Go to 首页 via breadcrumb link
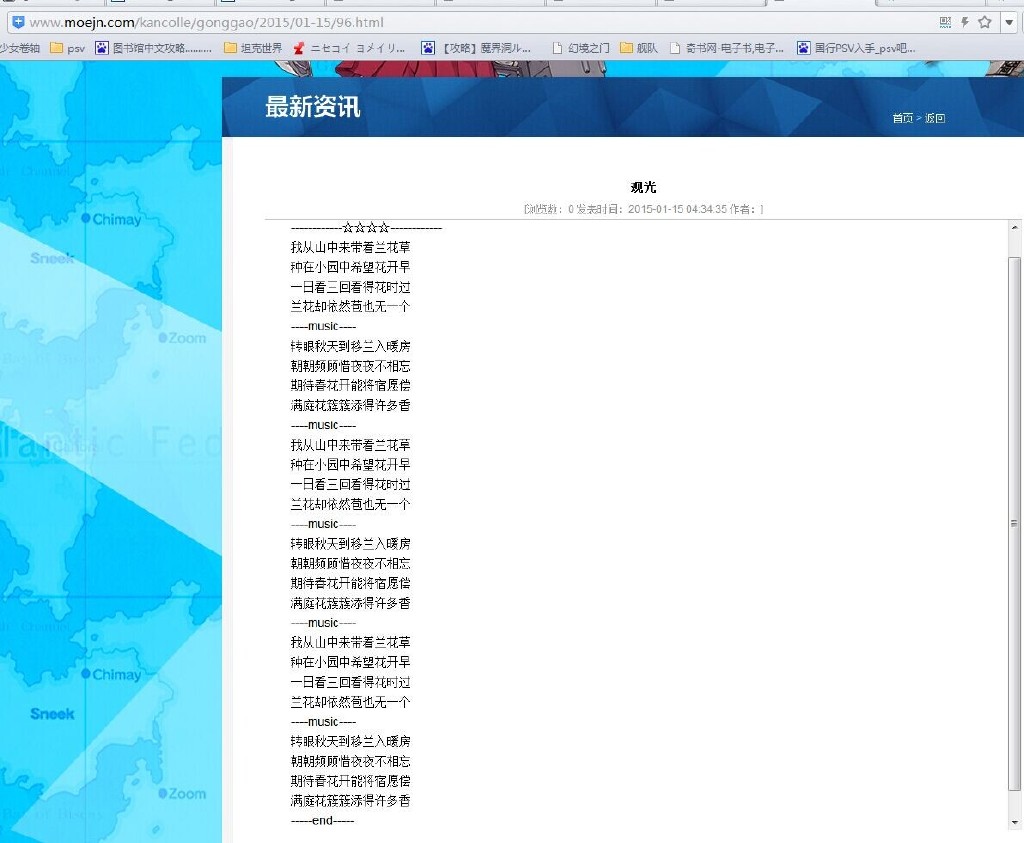The image size is (1024, 843). tap(902, 118)
